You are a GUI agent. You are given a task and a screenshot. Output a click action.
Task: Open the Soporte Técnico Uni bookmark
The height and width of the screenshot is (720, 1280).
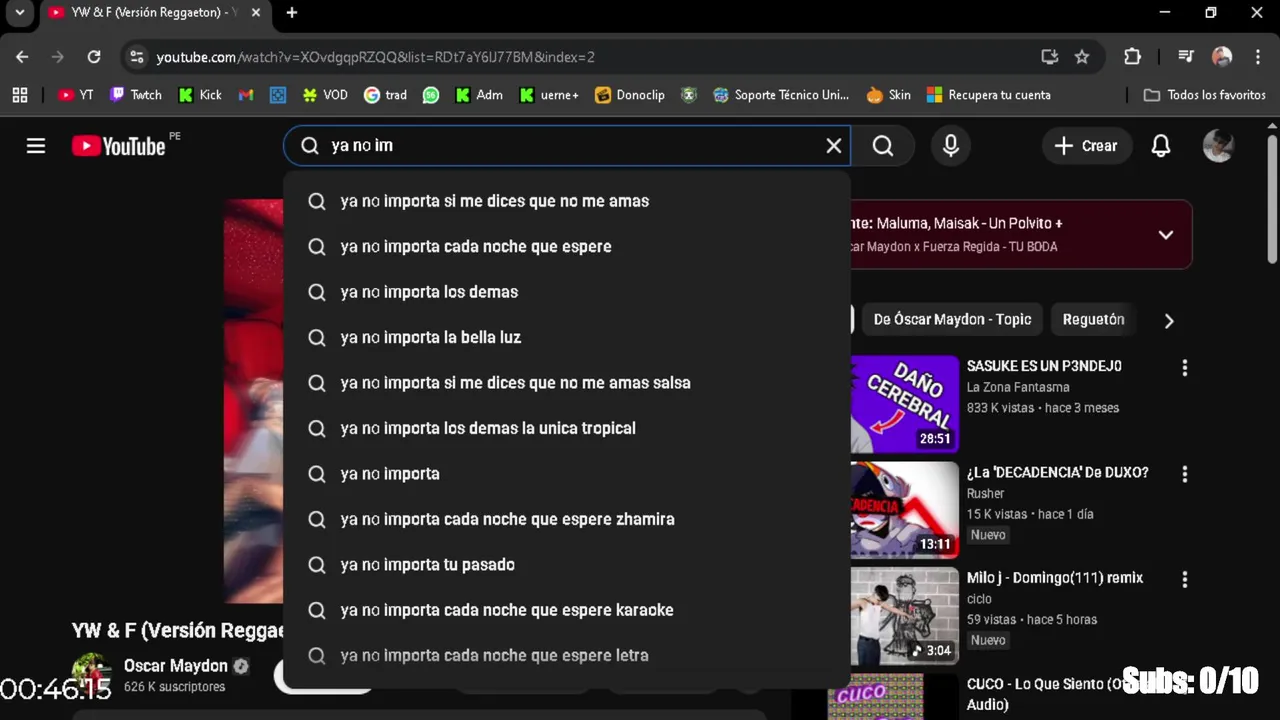pyautogui.click(x=781, y=95)
